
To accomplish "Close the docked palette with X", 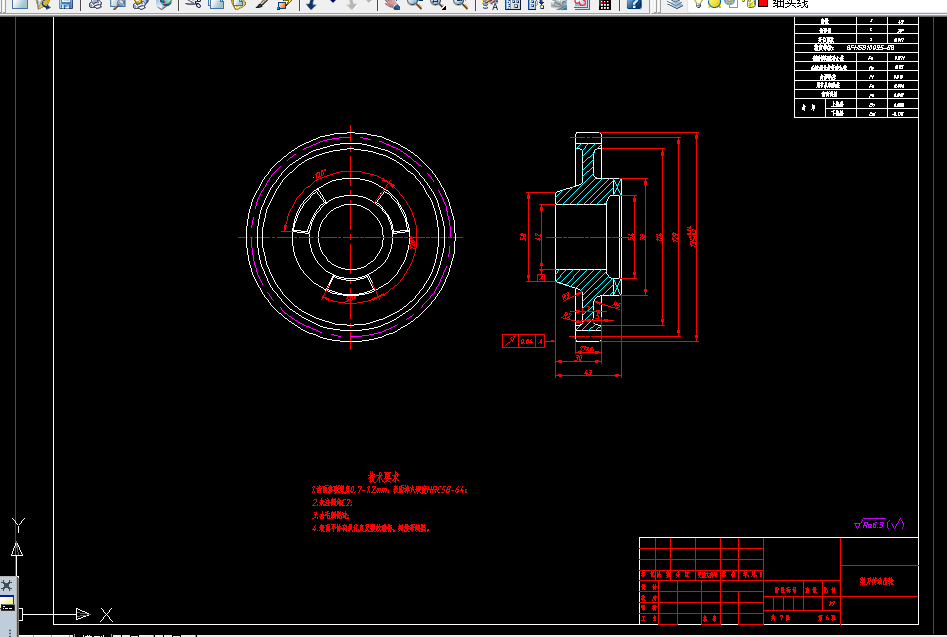I will tap(7, 584).
